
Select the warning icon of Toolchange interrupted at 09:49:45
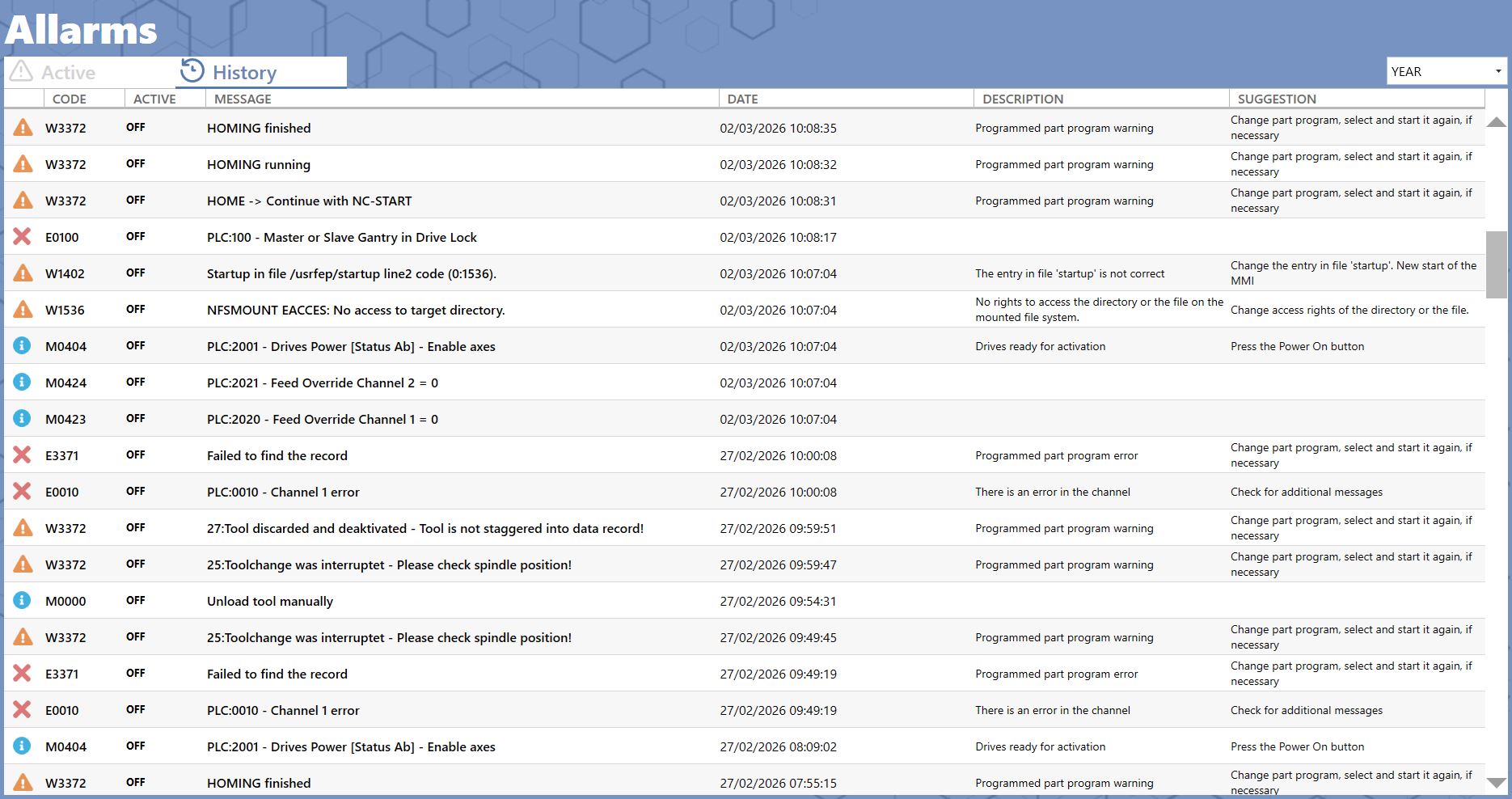23,637
